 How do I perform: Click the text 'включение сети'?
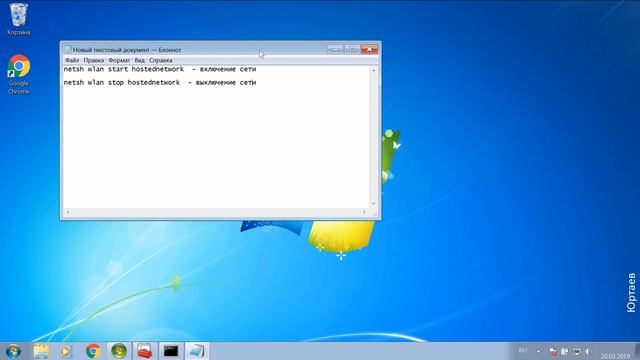(x=228, y=69)
